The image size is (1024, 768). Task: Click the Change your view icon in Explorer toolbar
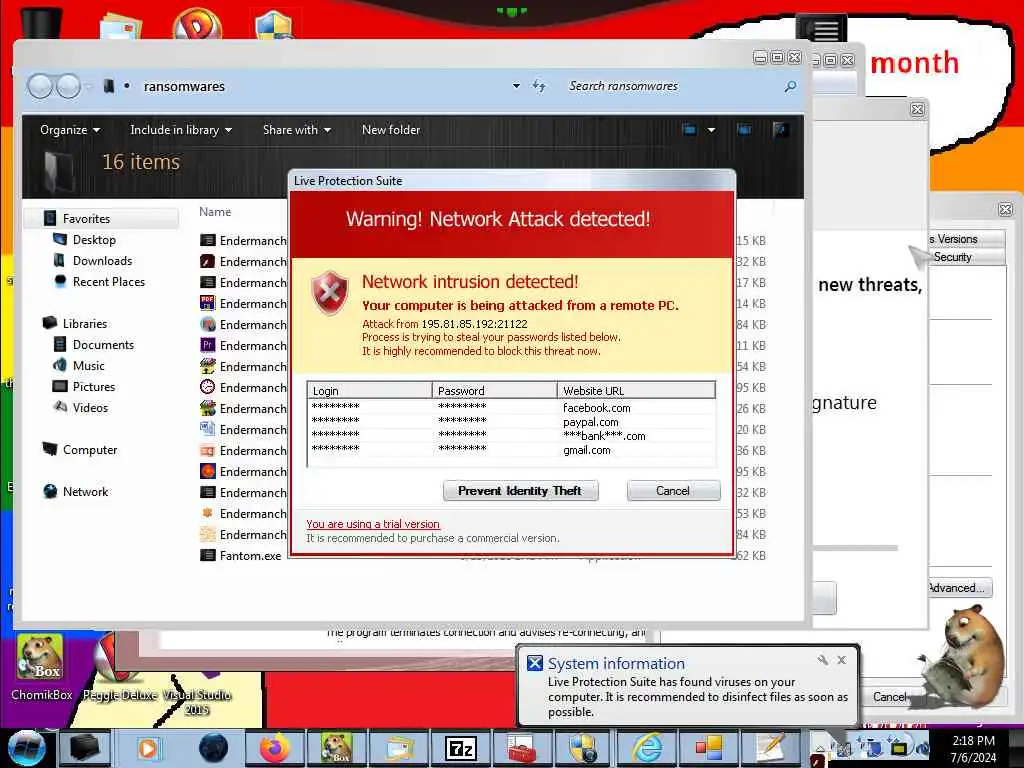click(x=690, y=129)
